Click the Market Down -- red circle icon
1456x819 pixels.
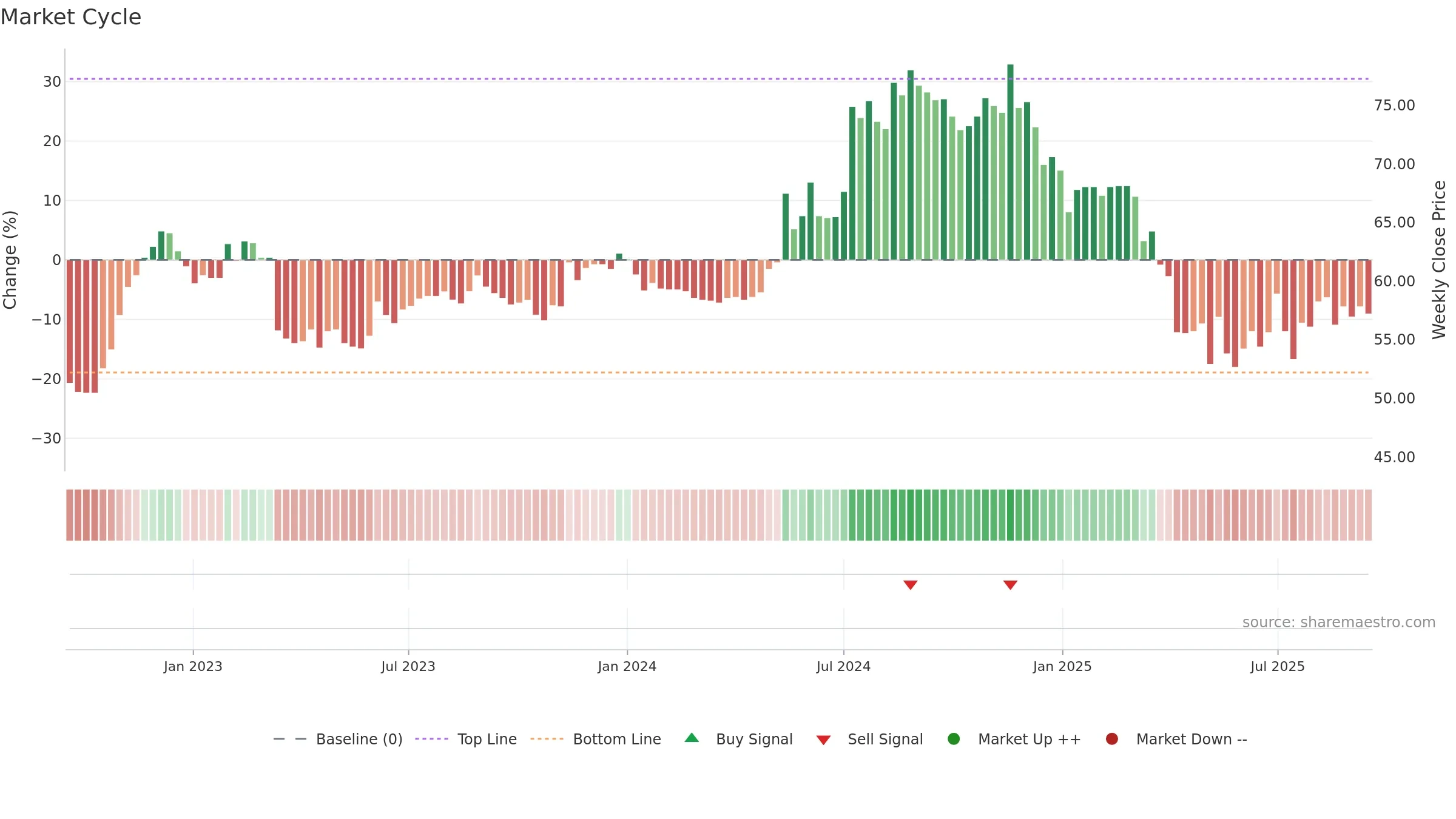coord(1112,739)
